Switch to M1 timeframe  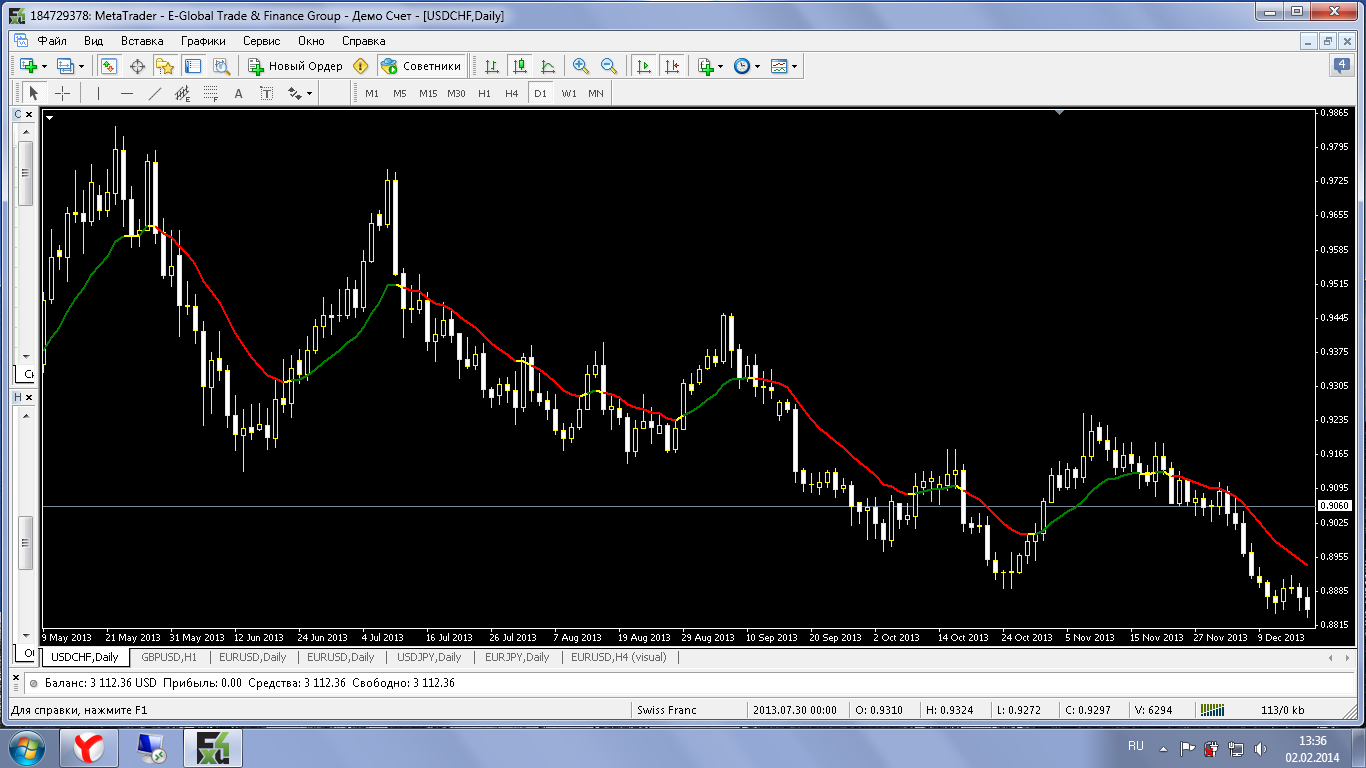point(372,93)
